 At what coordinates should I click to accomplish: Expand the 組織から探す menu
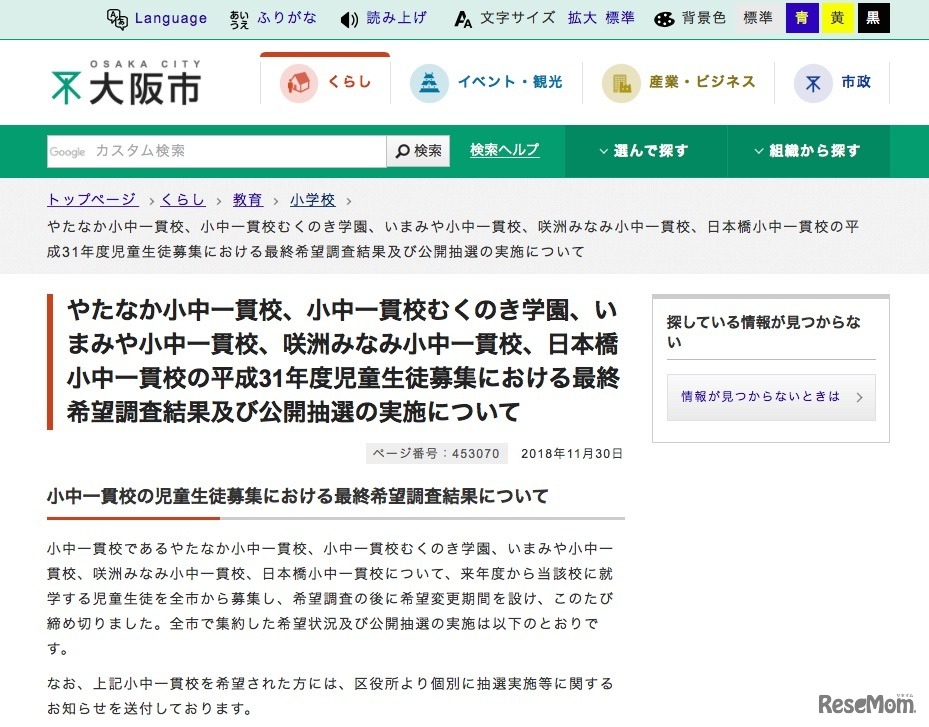coord(808,151)
